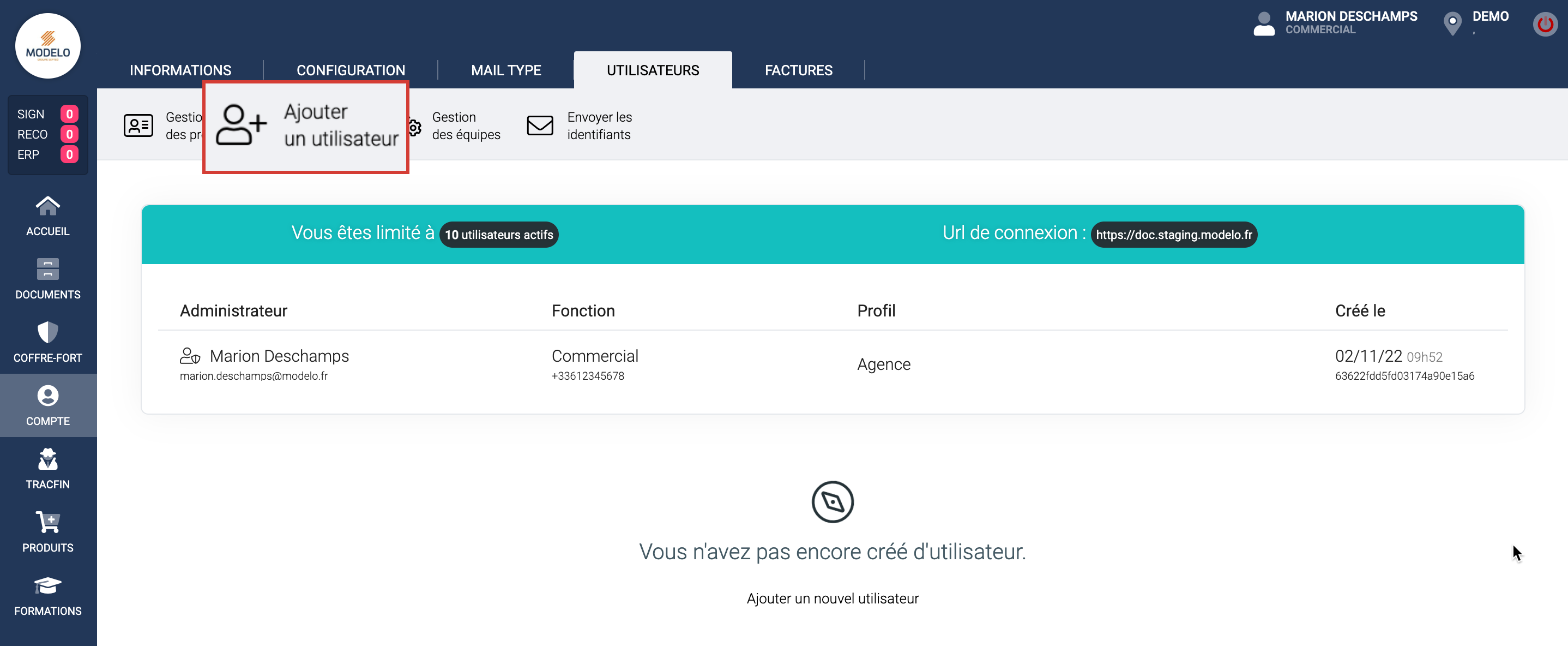Open Gestion des équipes
The image size is (1568, 646).
pos(465,126)
